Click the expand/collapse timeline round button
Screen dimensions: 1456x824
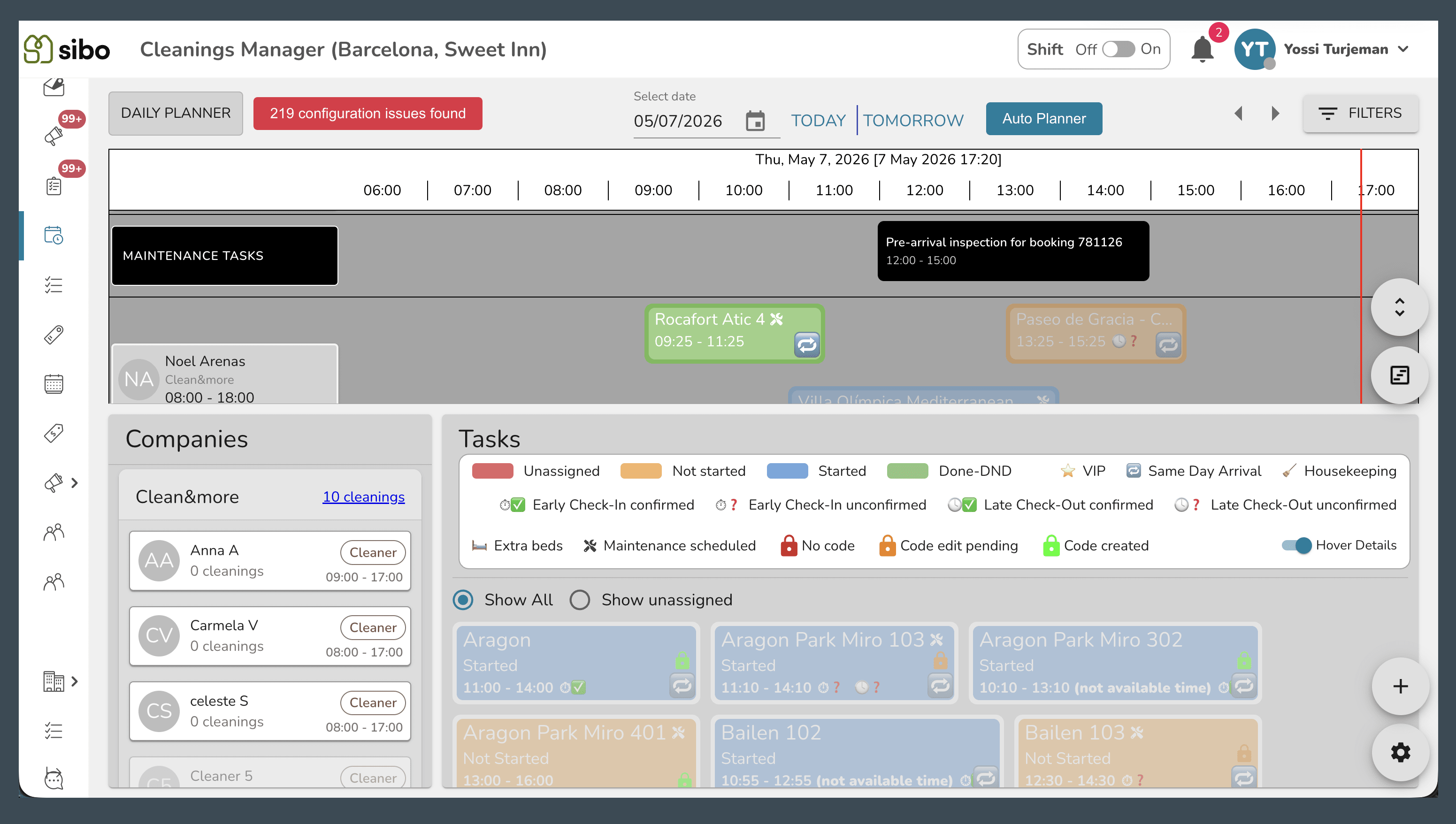1399,307
